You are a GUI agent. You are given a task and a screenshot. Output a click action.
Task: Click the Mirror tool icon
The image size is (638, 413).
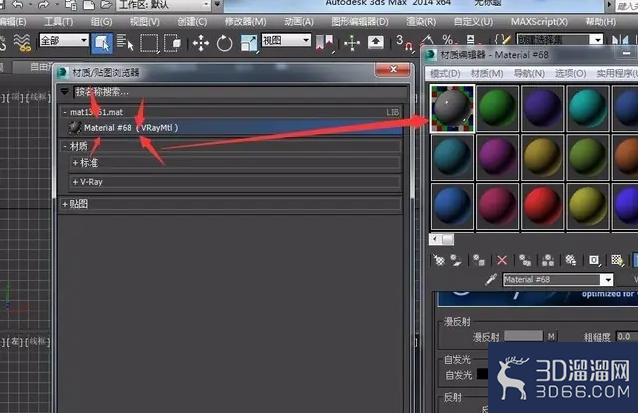click(620, 40)
